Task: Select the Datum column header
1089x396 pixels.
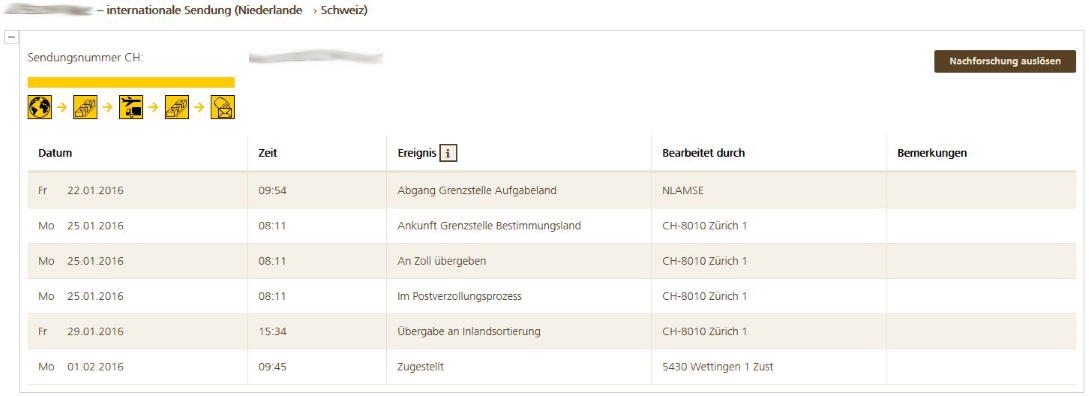Action: pos(56,154)
